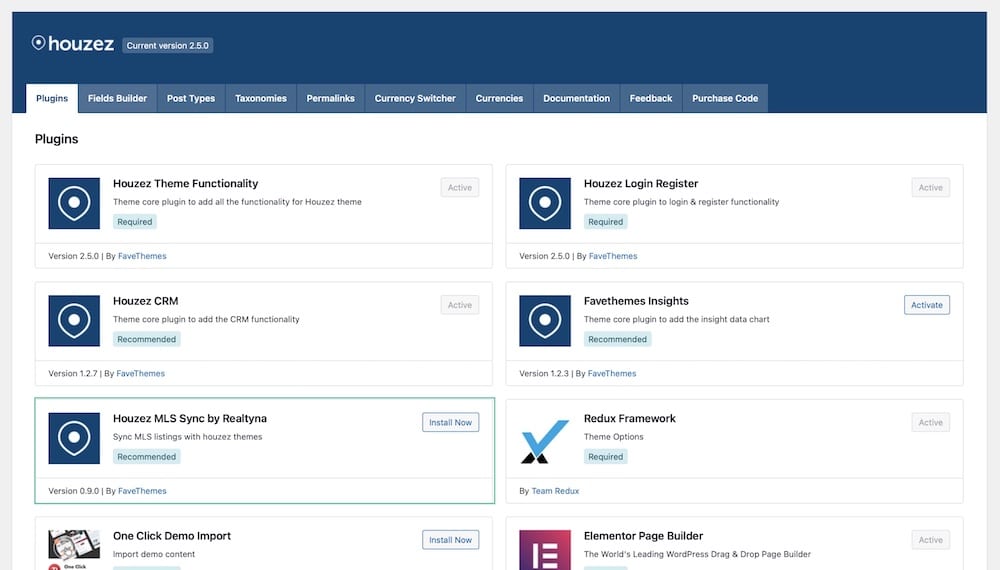The height and width of the screenshot is (570, 1000).
Task: Click the Active button for Houzez Login Register
Action: click(930, 187)
